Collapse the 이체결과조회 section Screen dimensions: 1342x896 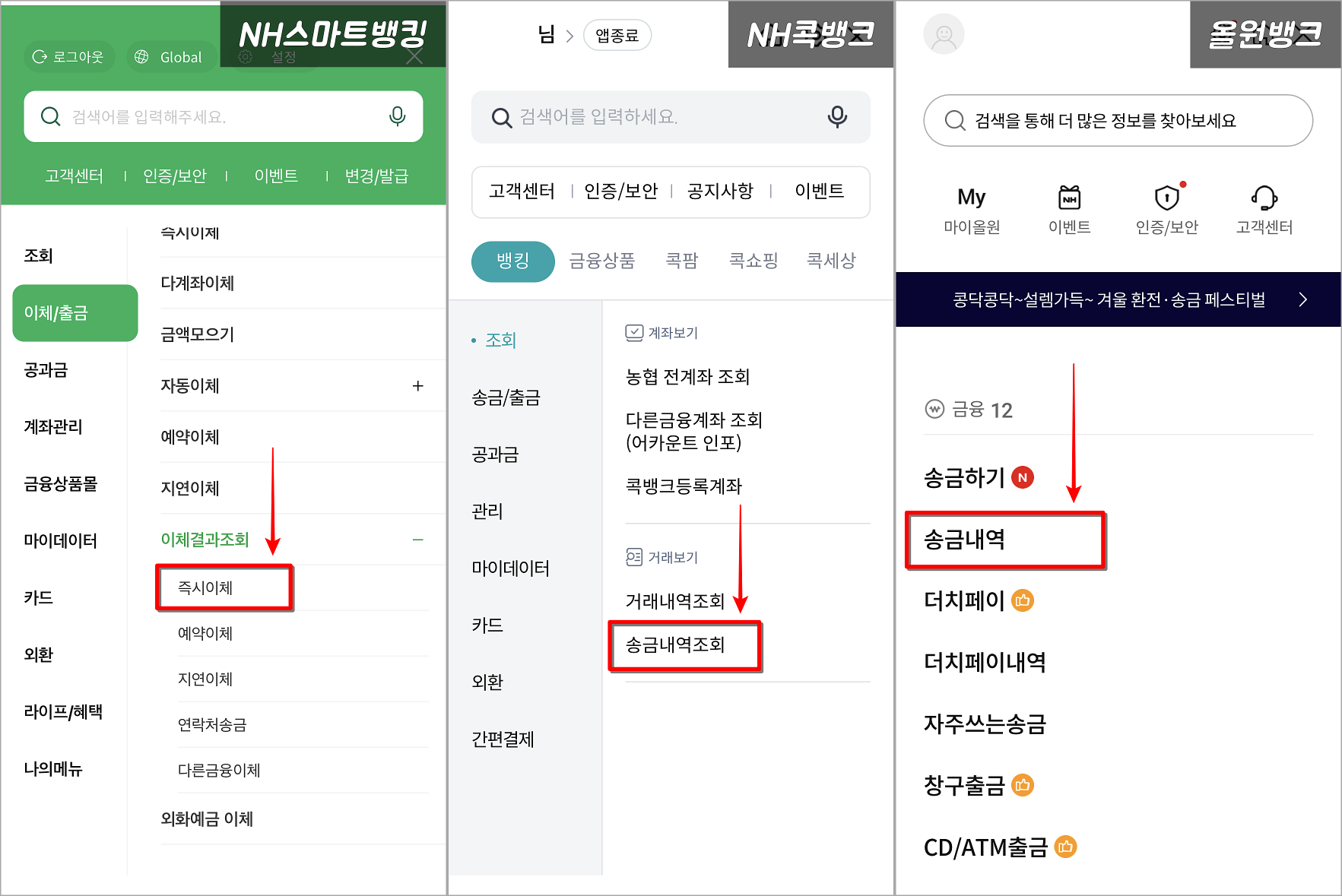417,540
